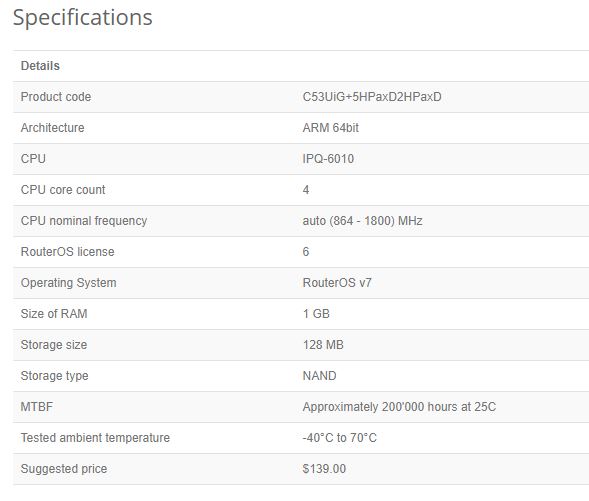Click the Size of RAM label
The image size is (589, 501).
tap(54, 314)
